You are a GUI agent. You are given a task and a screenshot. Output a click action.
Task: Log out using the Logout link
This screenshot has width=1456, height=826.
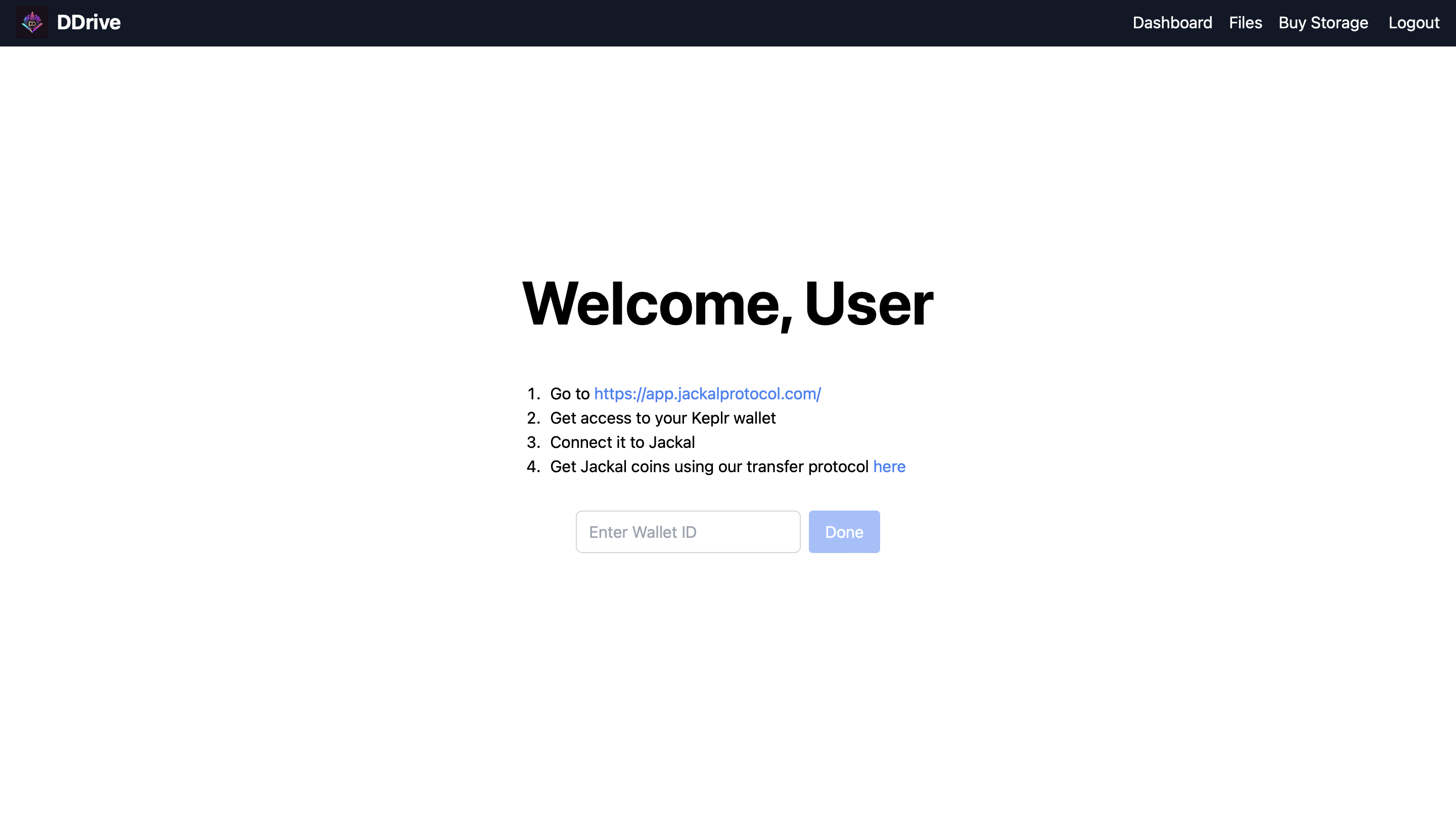(1414, 23)
